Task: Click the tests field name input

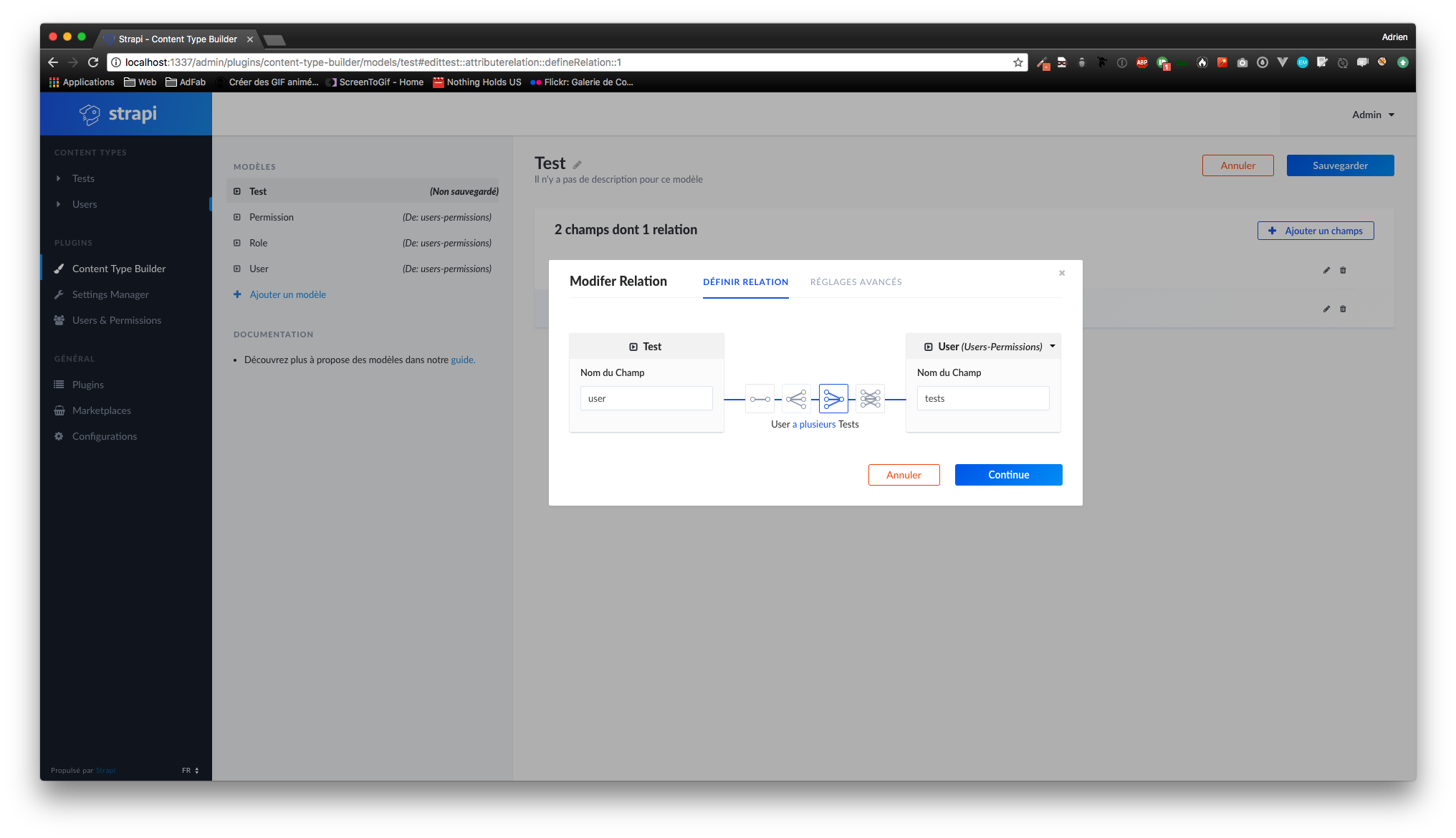Action: [983, 398]
